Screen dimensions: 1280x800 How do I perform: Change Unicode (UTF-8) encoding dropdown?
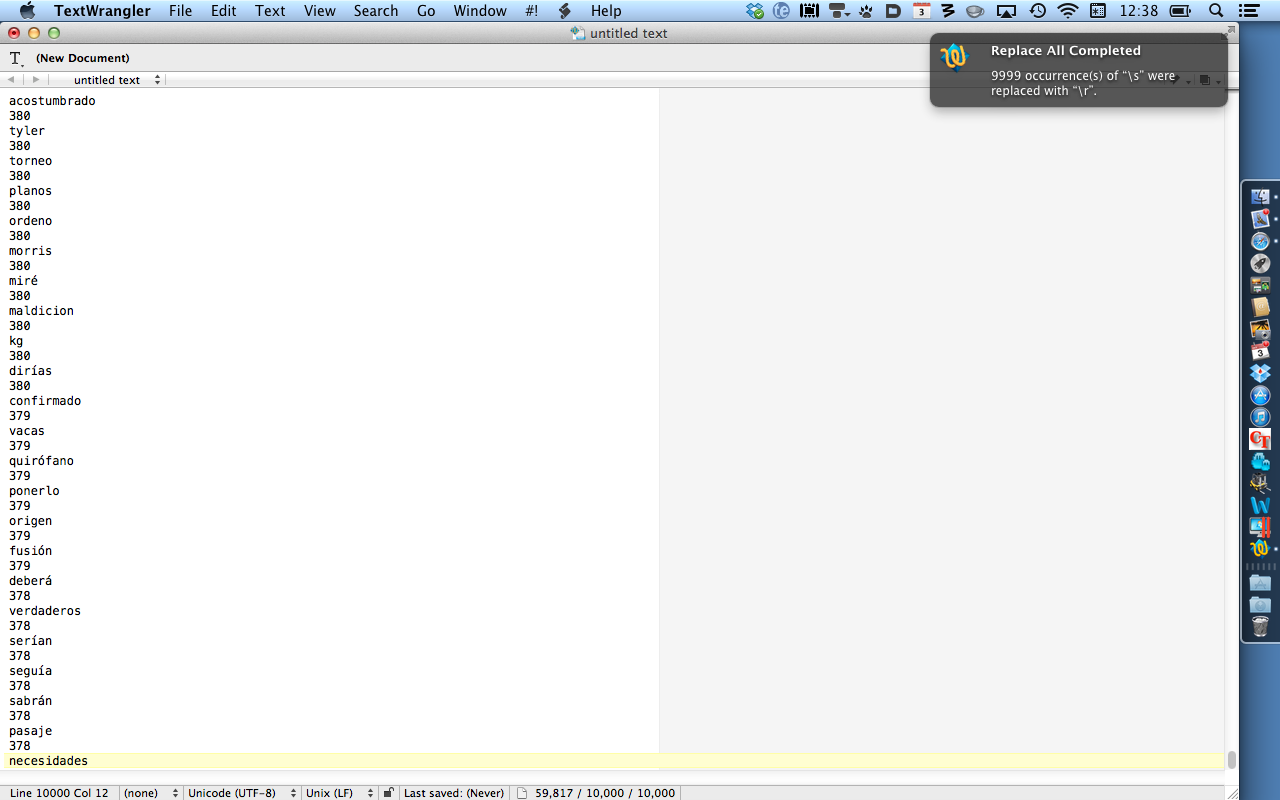240,793
